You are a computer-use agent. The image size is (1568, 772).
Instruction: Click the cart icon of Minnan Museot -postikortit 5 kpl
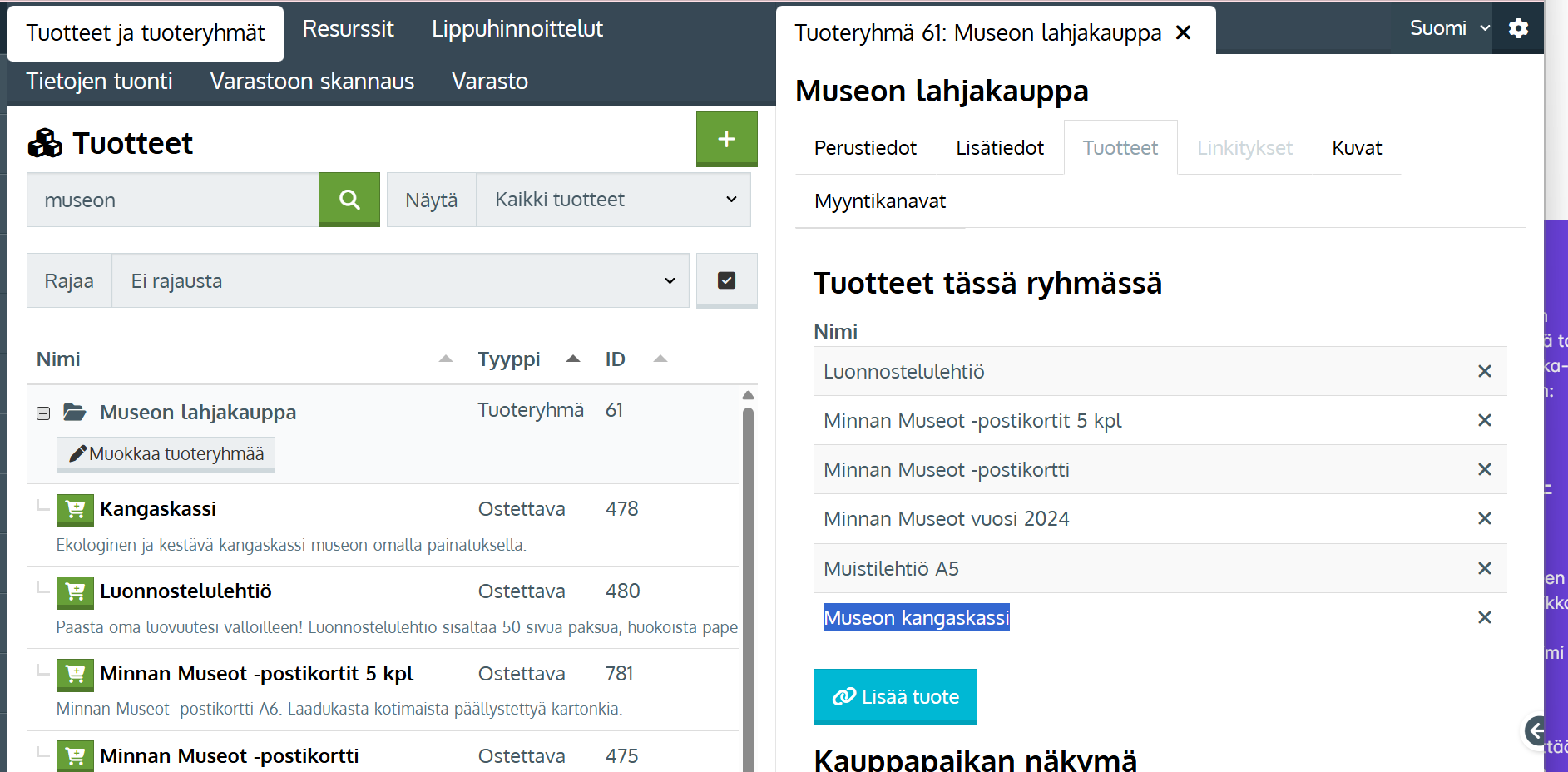click(x=75, y=675)
